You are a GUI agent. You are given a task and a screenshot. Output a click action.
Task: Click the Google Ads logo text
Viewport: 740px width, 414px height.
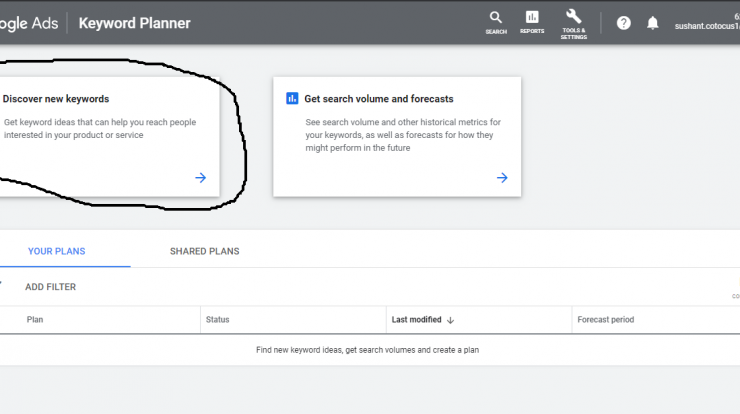click(29, 23)
